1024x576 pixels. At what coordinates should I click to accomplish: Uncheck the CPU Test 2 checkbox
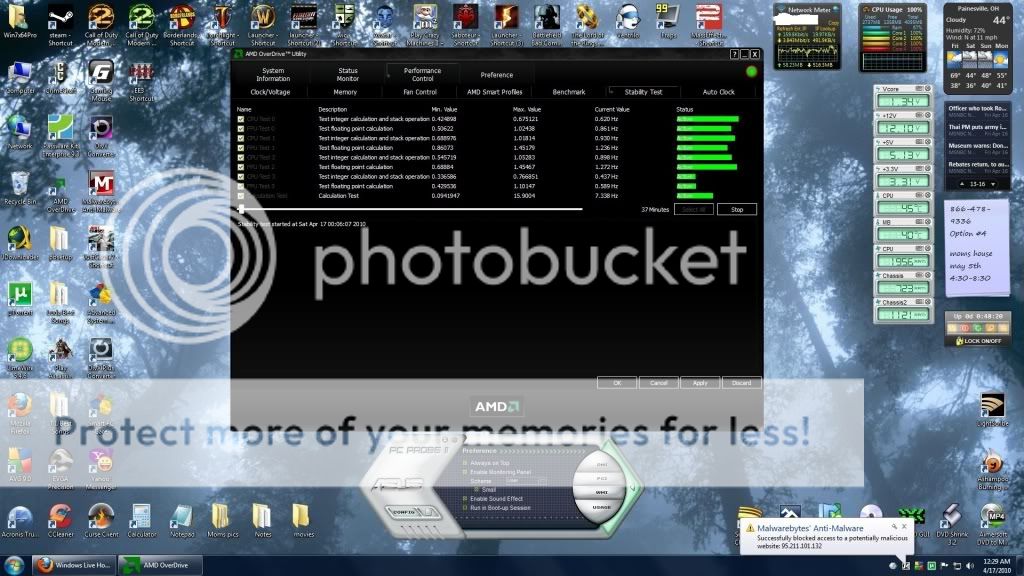(241, 157)
